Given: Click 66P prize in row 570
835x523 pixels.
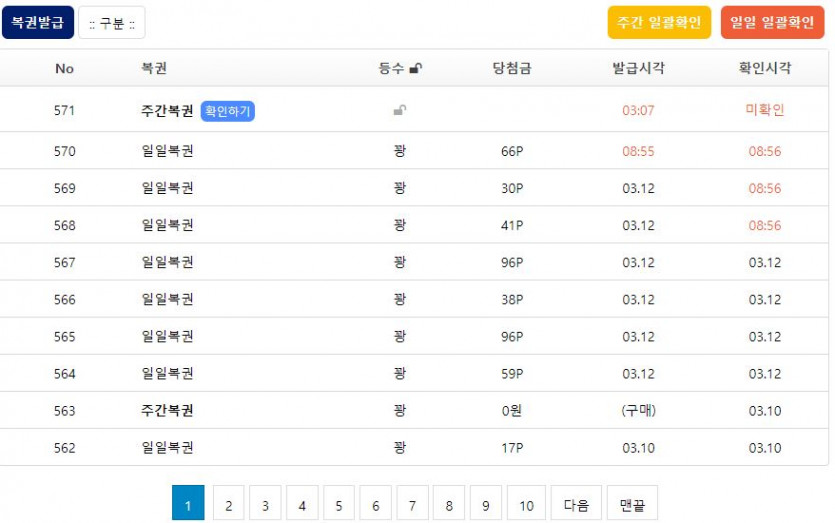Looking at the screenshot, I should pos(512,151).
